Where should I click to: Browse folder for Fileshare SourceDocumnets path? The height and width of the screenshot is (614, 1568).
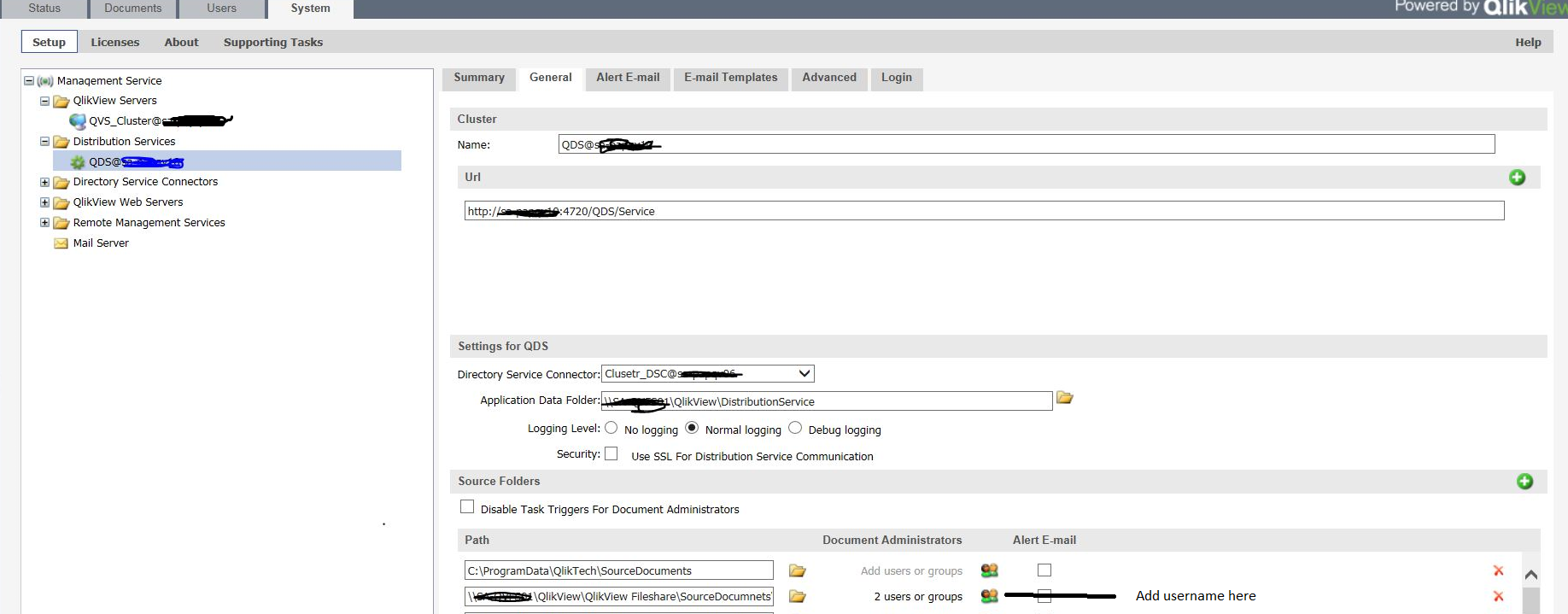pos(797,596)
